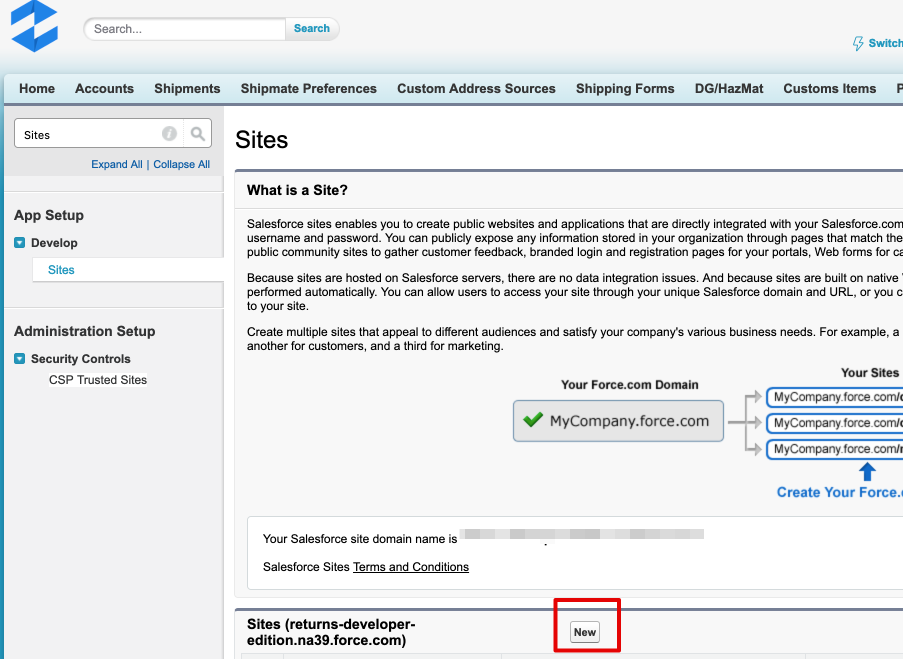Click the Create Your Force.com link
The height and width of the screenshot is (659, 903).
pyautogui.click(x=840, y=493)
